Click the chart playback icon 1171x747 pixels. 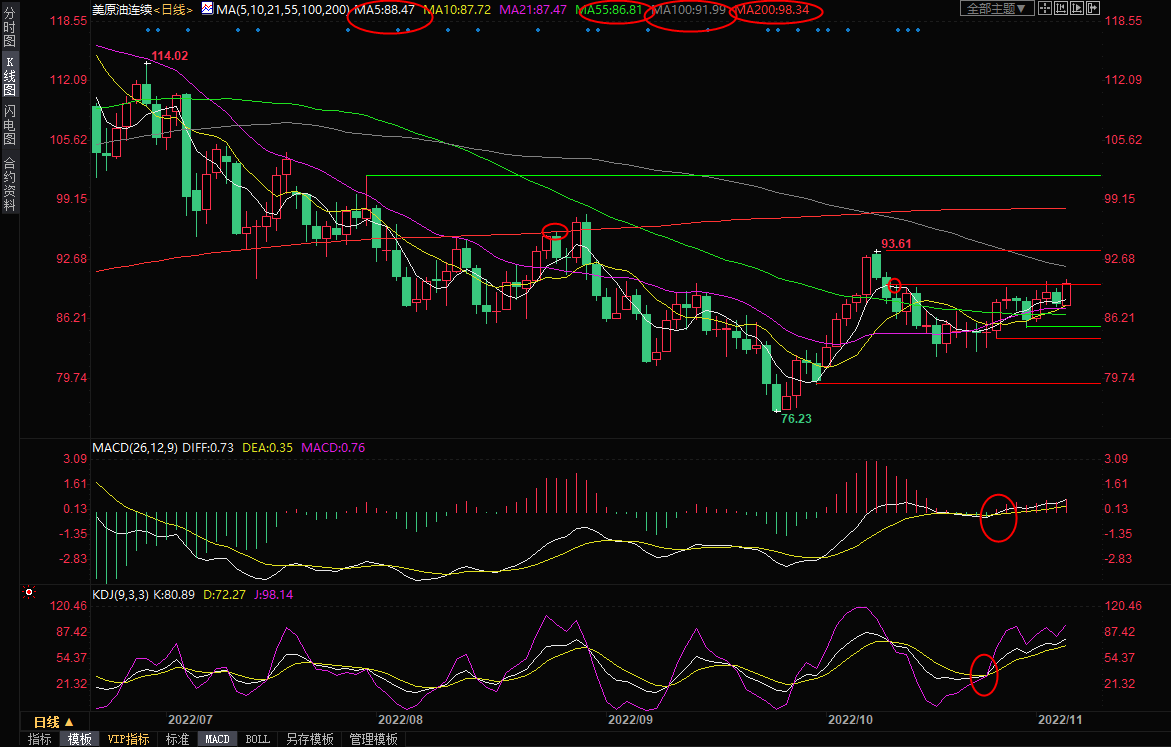1078,8
